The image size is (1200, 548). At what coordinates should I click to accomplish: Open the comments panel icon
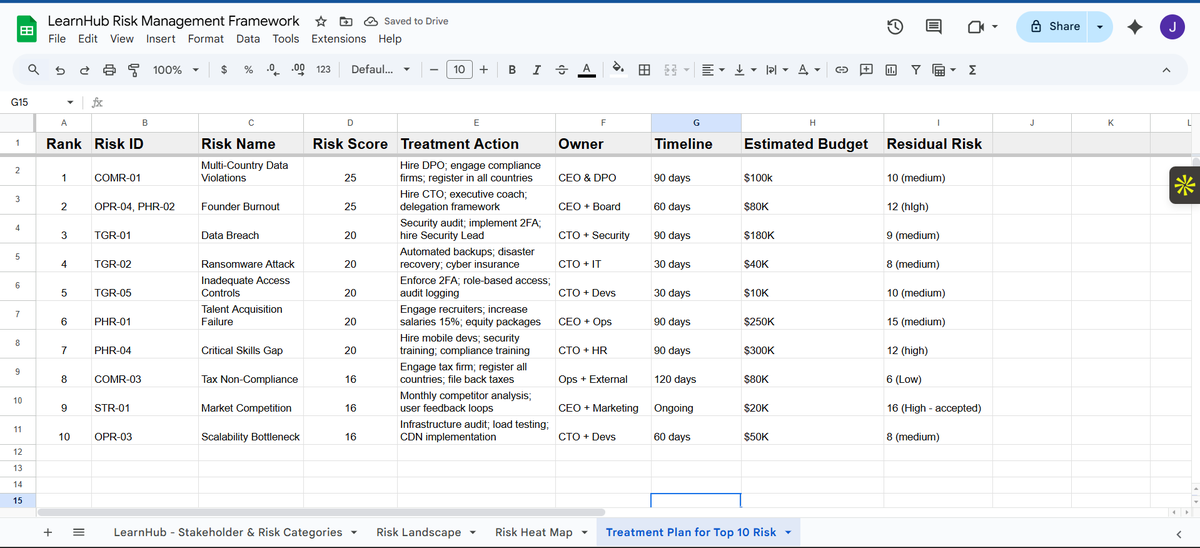[x=934, y=27]
